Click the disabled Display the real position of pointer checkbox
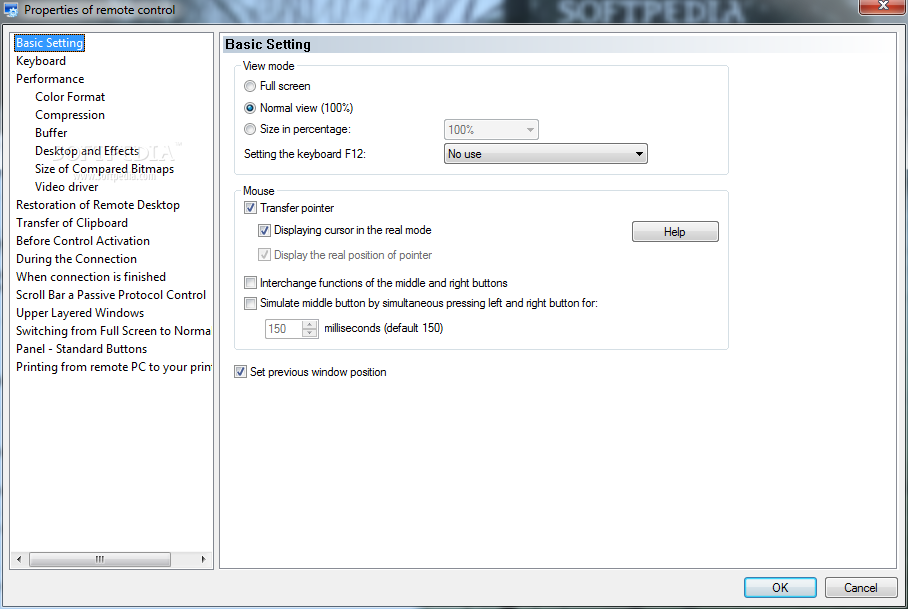This screenshot has width=908, height=609. (x=264, y=255)
